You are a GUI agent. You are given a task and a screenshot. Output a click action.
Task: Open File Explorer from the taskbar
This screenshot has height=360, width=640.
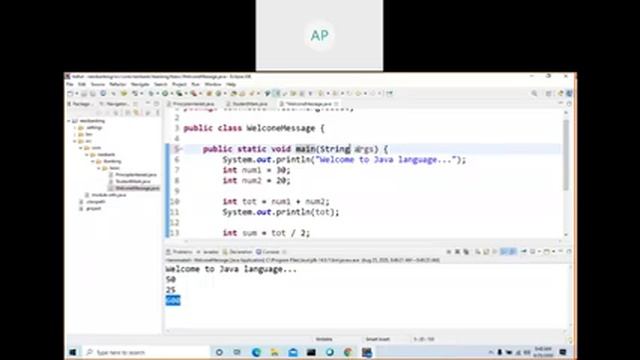(x=275, y=352)
